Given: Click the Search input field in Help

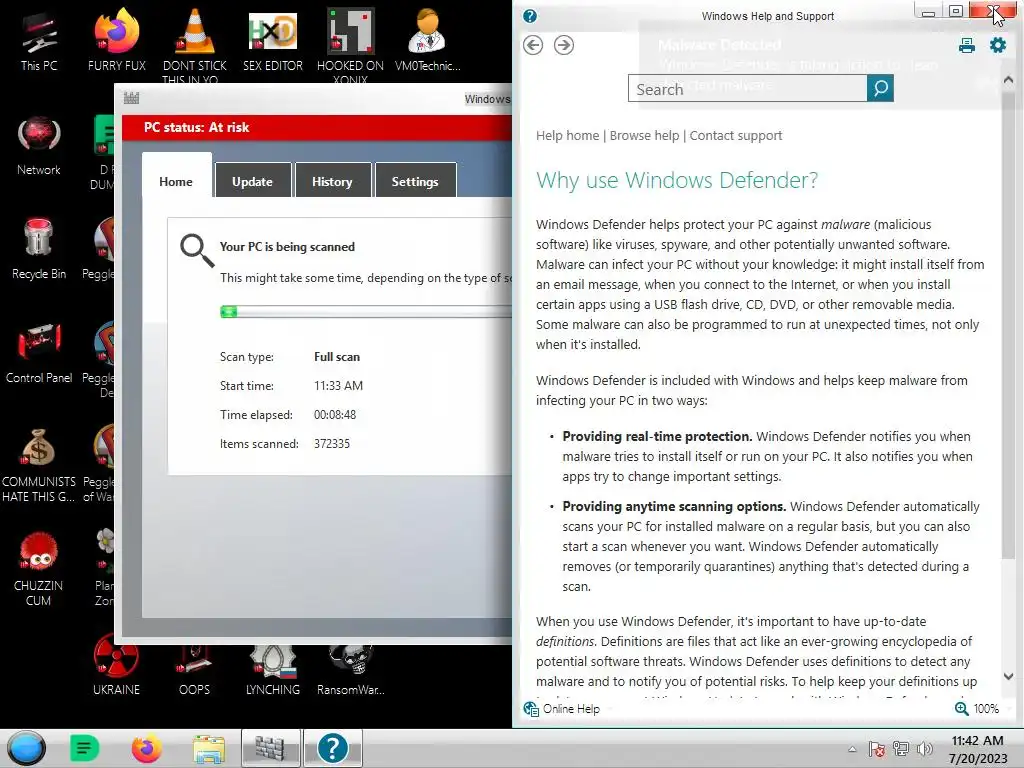Looking at the screenshot, I should 748,88.
